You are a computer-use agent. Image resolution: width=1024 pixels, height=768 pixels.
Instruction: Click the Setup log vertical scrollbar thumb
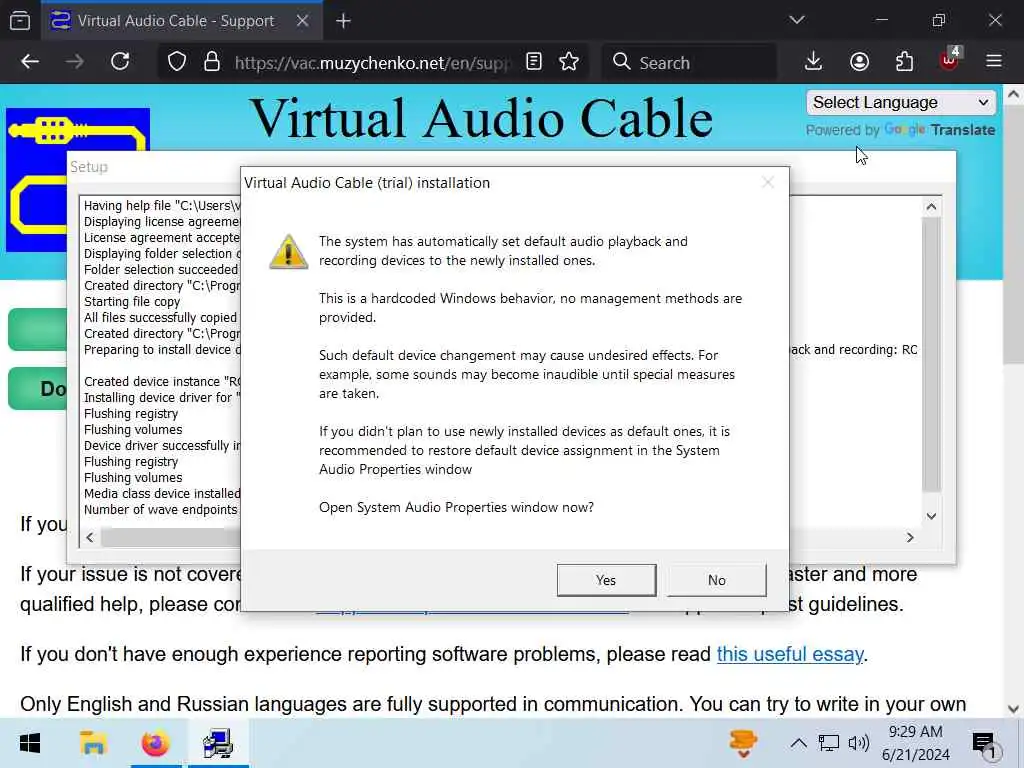pos(931,355)
